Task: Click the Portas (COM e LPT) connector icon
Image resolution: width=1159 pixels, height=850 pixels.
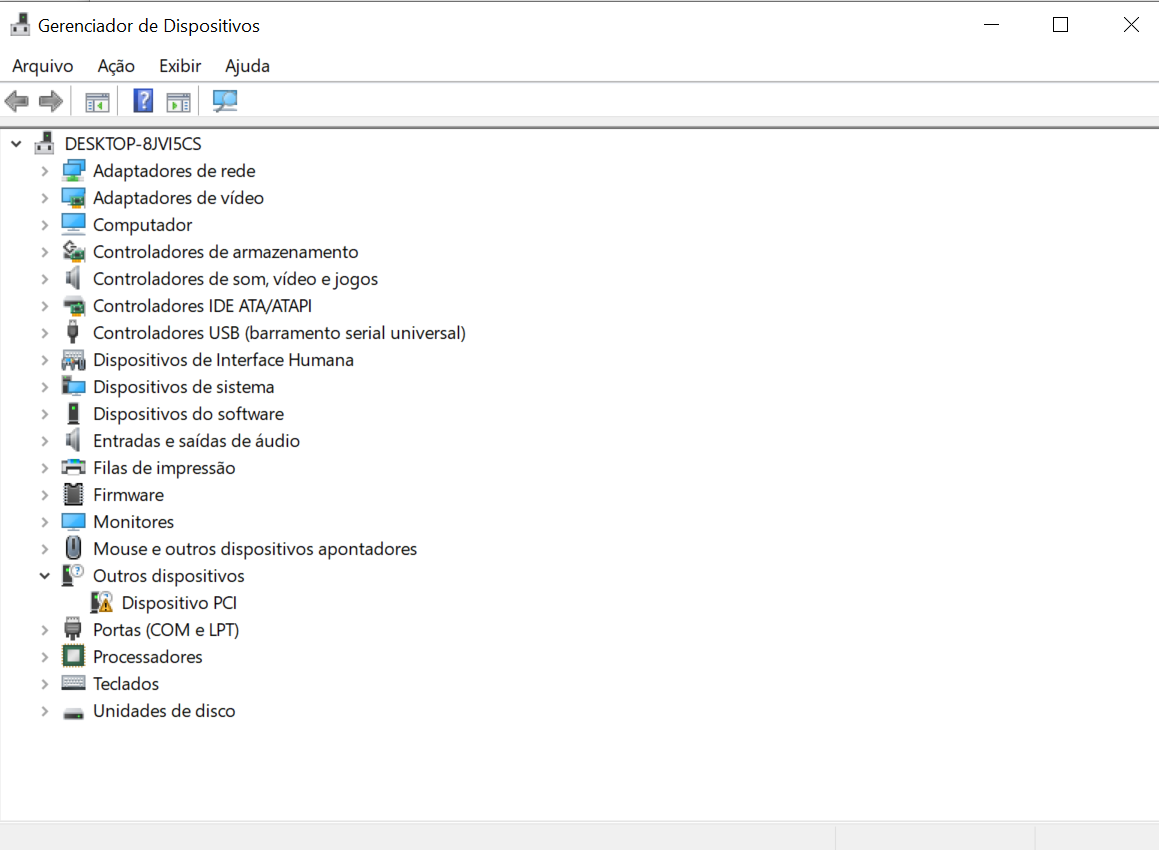Action: [x=72, y=630]
